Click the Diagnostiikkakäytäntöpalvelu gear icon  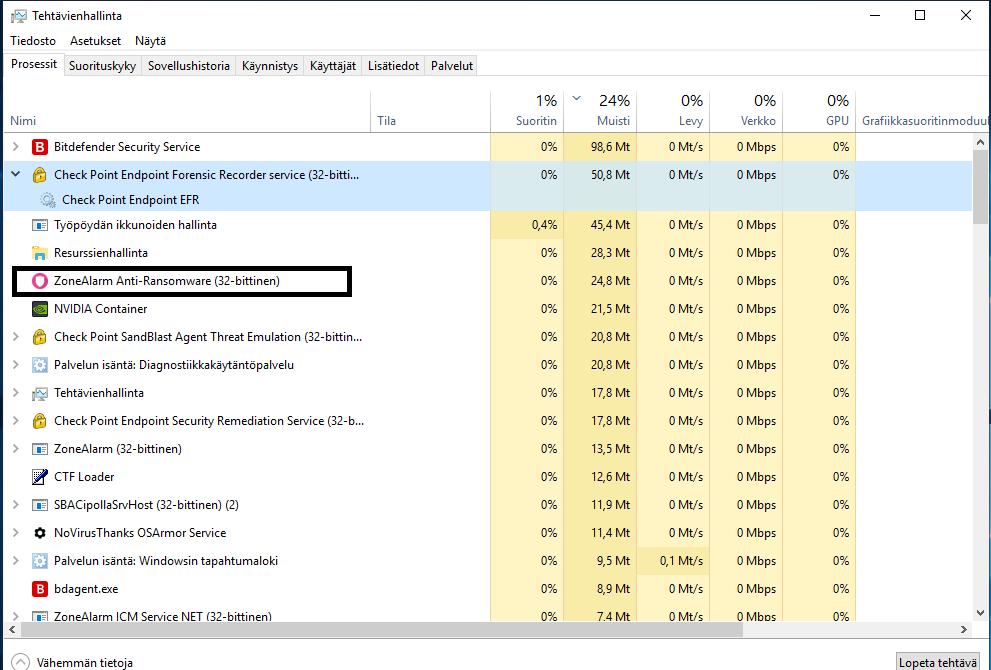40,365
